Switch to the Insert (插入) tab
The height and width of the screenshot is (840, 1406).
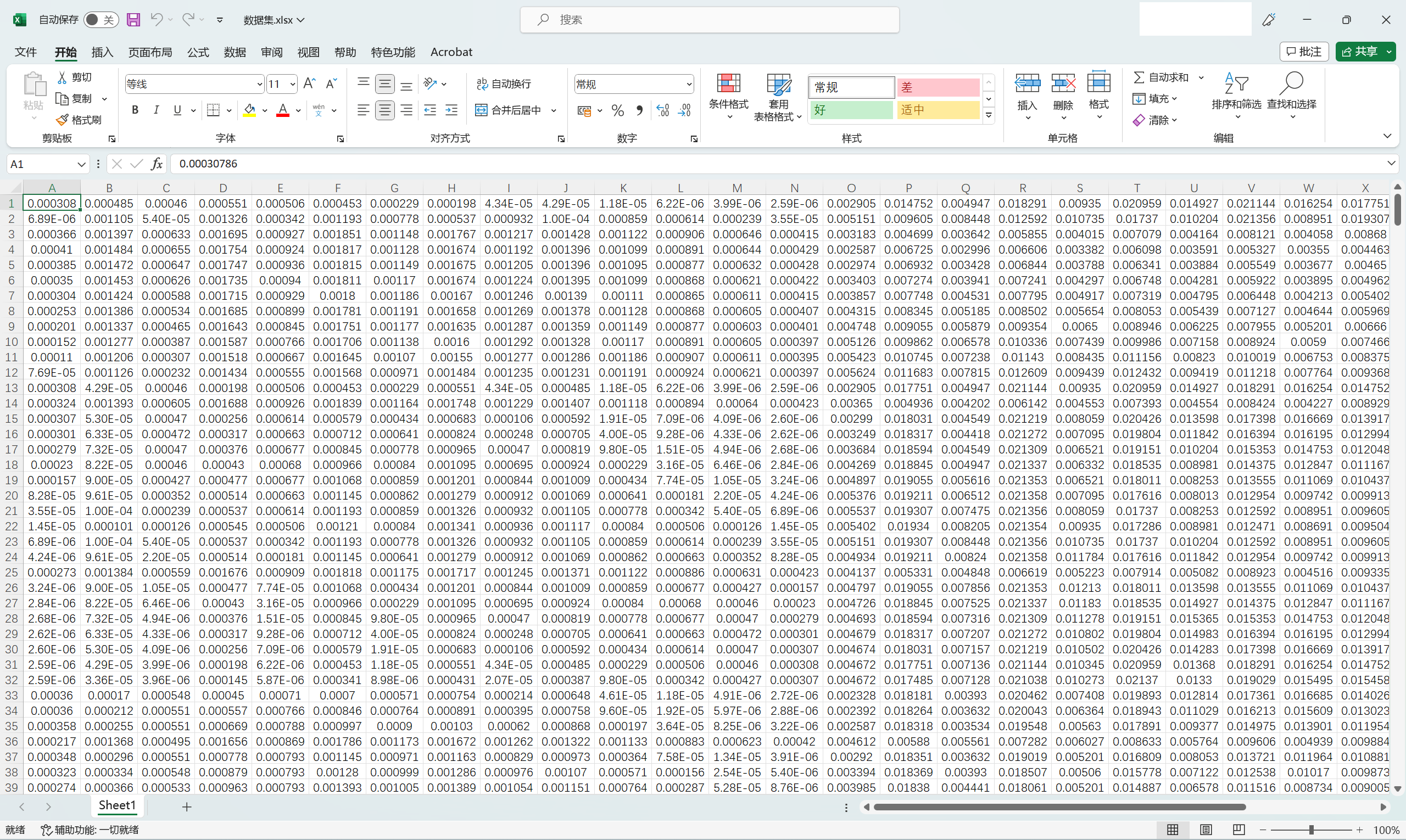pyautogui.click(x=103, y=52)
